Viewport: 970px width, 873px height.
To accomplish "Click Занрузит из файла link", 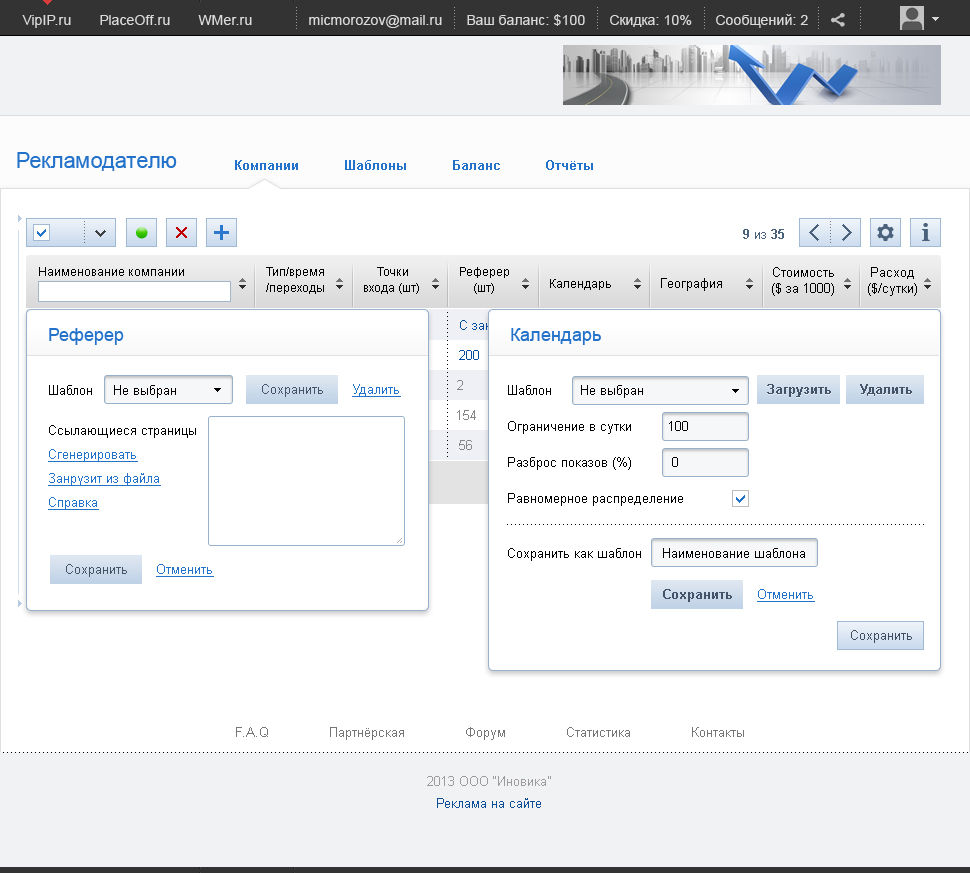I will [104, 478].
